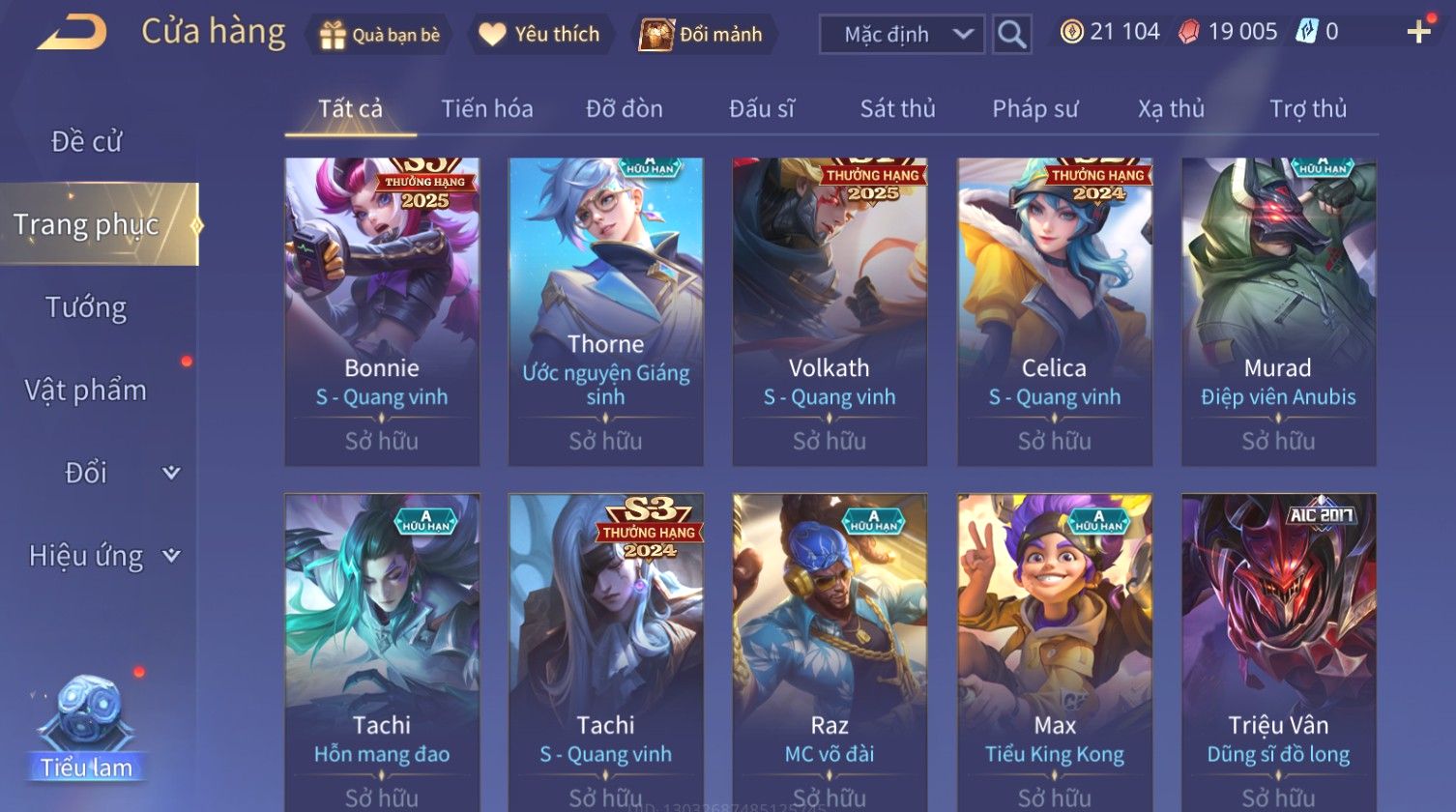Select Tướng in the sidebar

click(86, 307)
